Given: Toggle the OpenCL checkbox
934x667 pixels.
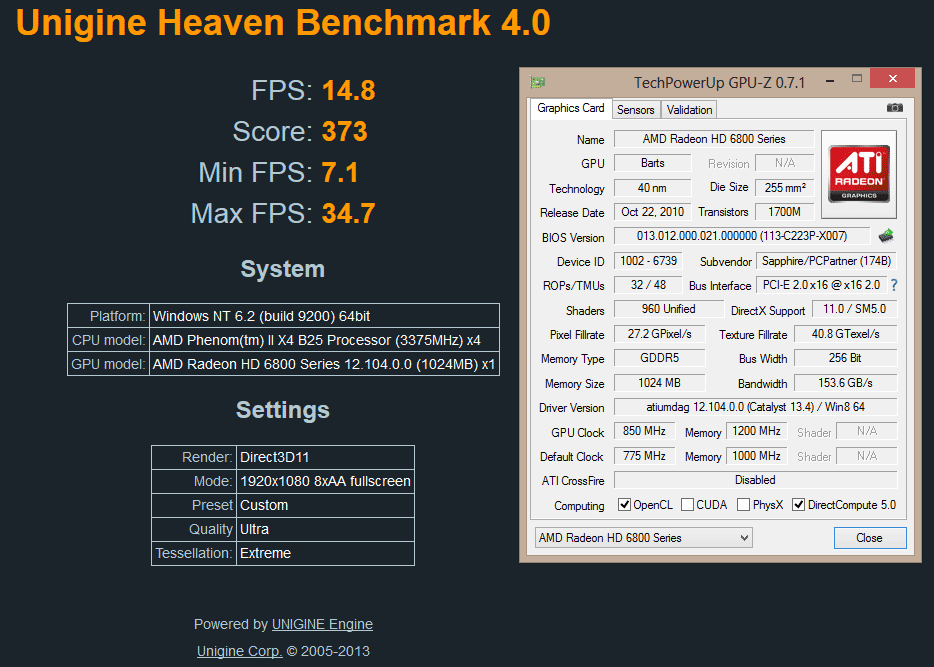Looking at the screenshot, I should pos(624,504).
